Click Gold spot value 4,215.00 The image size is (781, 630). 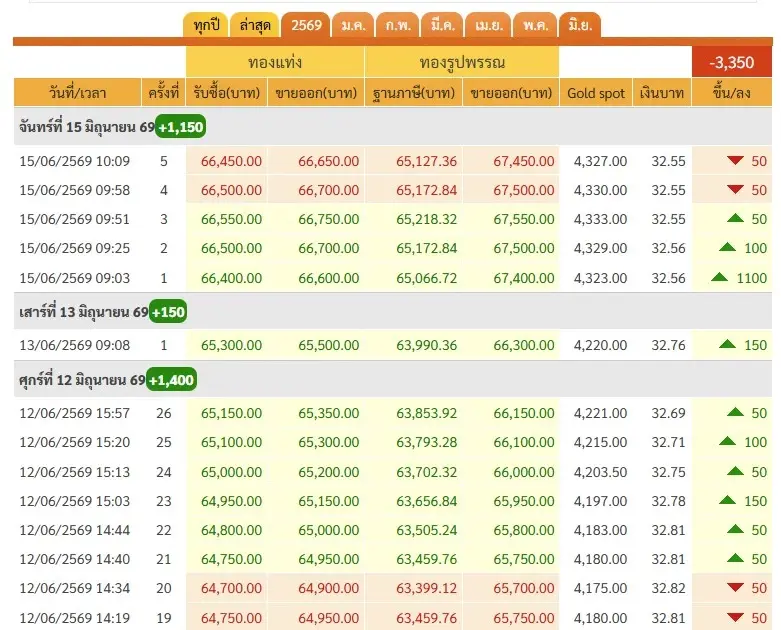pos(600,442)
